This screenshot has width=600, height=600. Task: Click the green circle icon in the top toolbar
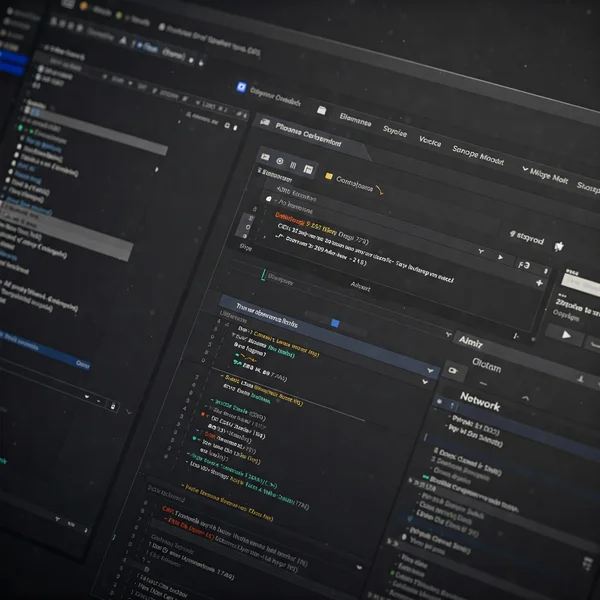tap(119, 15)
